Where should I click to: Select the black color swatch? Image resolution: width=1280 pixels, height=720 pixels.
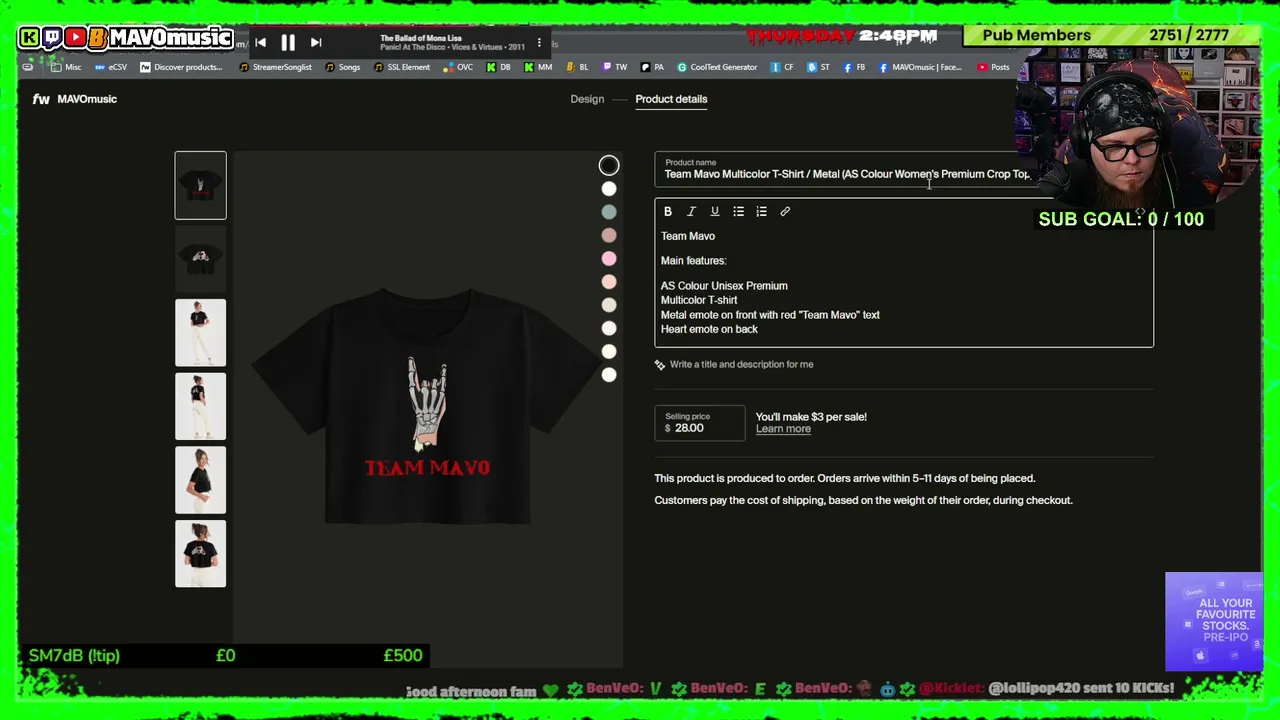coord(609,166)
